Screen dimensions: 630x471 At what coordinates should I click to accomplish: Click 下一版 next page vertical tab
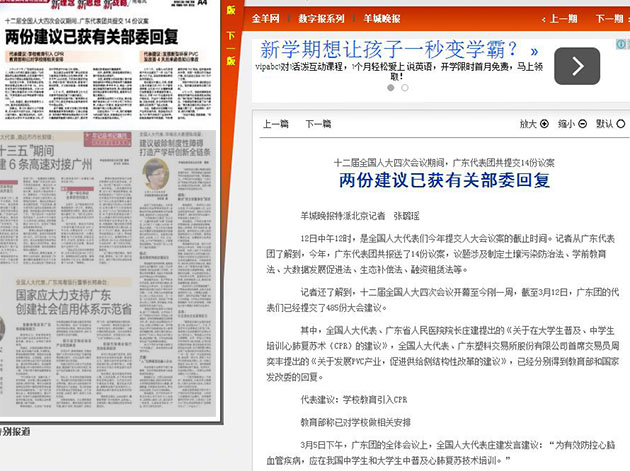[230, 48]
